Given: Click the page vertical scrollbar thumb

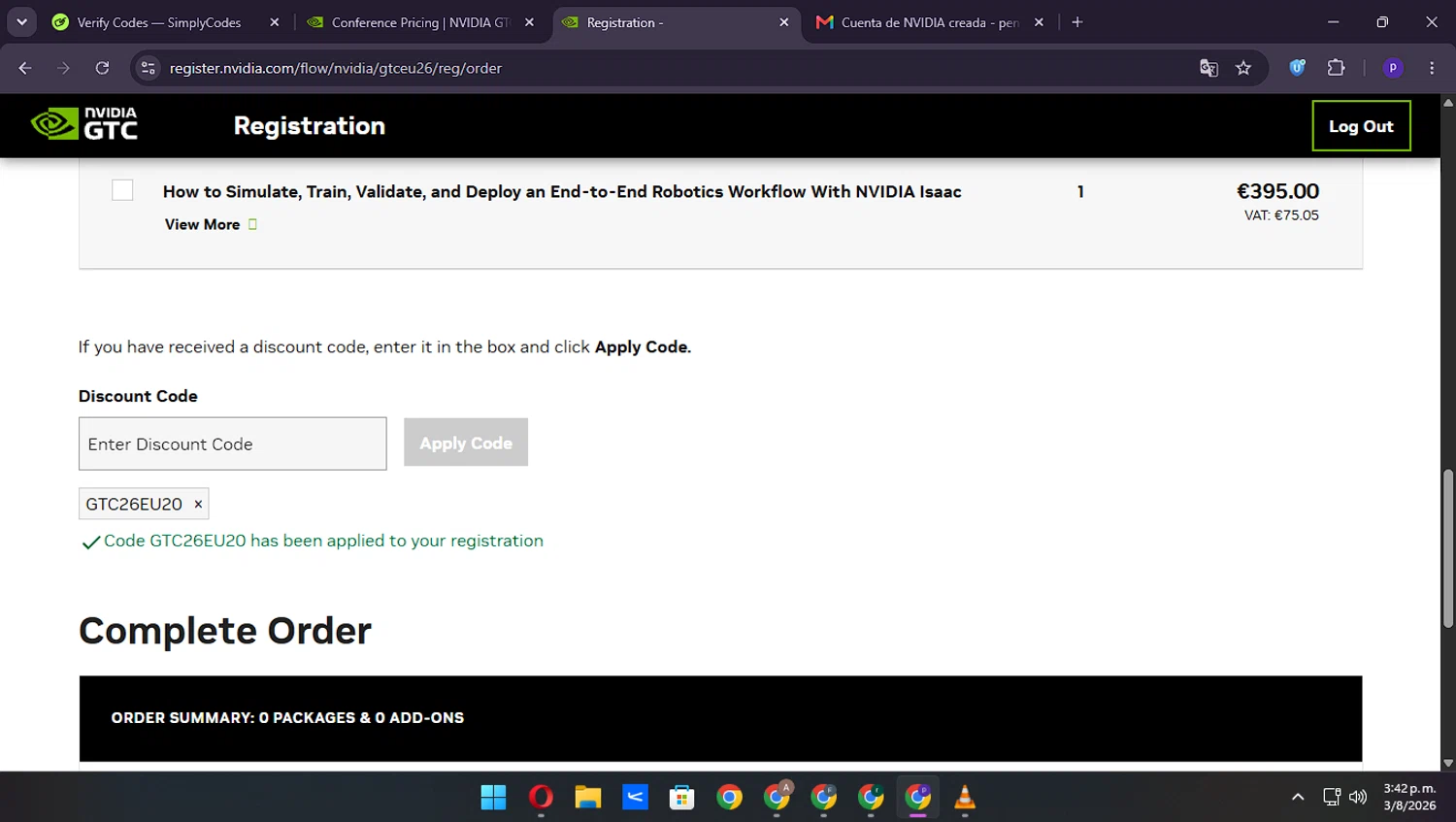Looking at the screenshot, I should (1448, 548).
